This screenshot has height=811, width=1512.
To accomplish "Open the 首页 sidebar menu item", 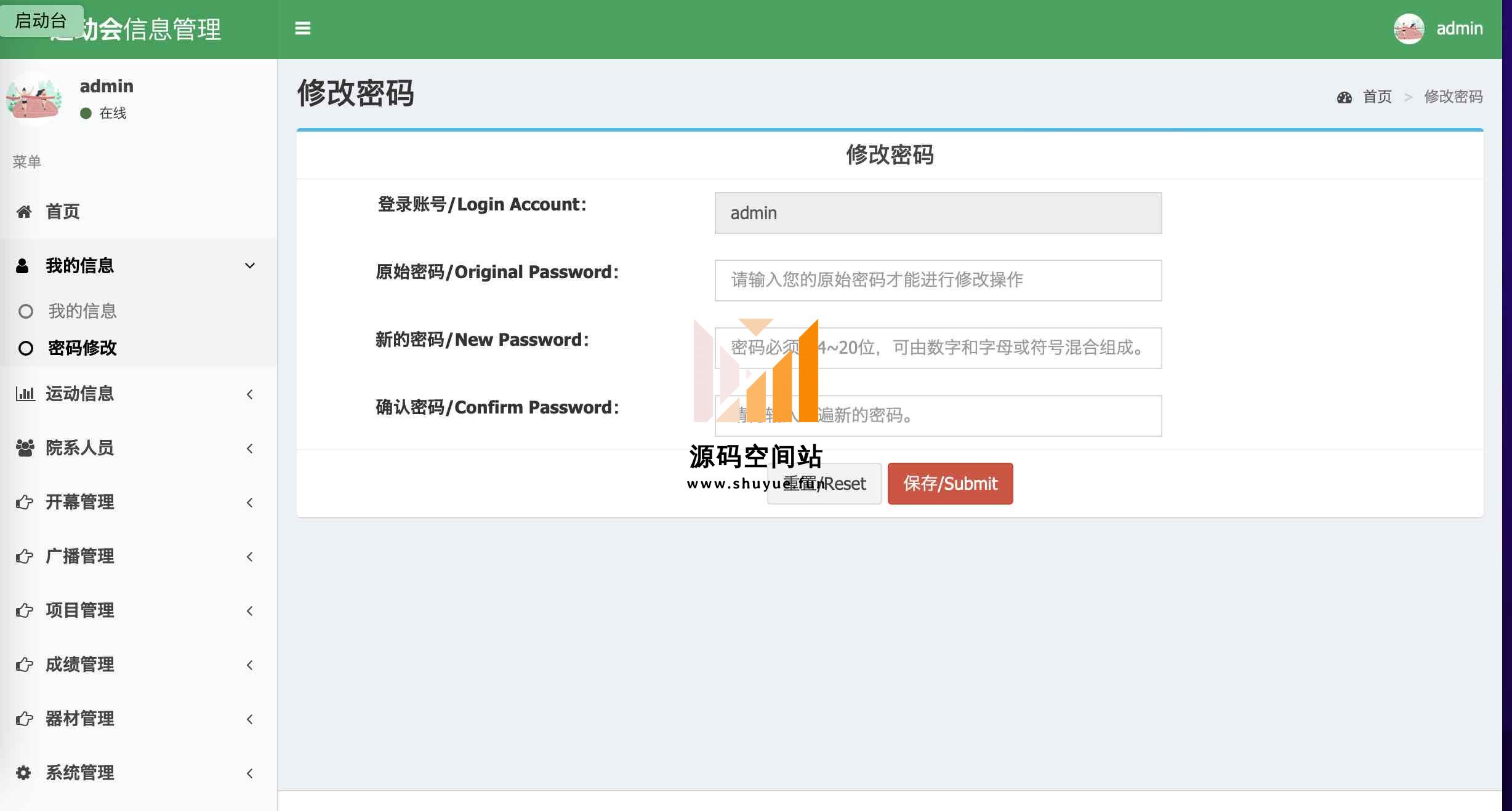I will point(139,212).
